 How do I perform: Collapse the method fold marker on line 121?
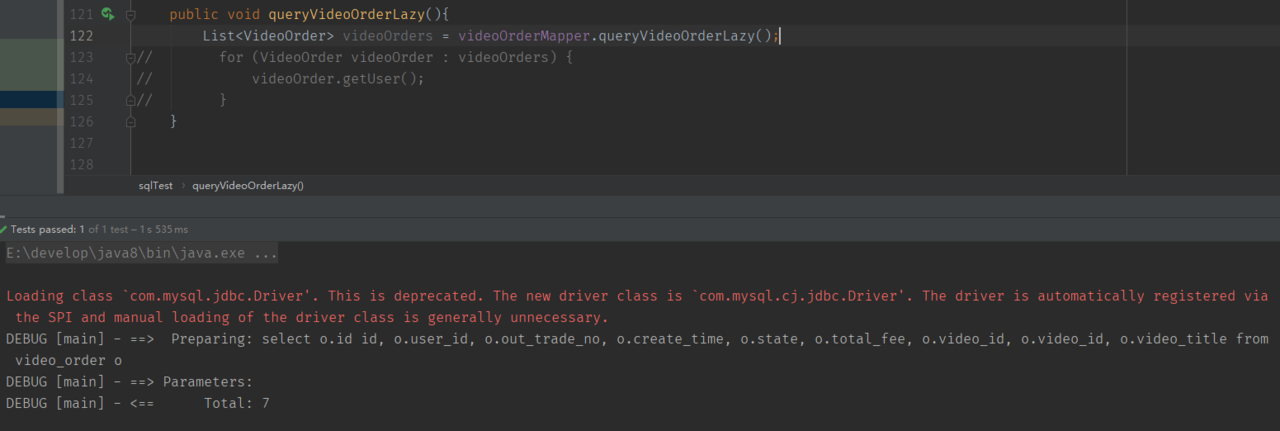131,15
